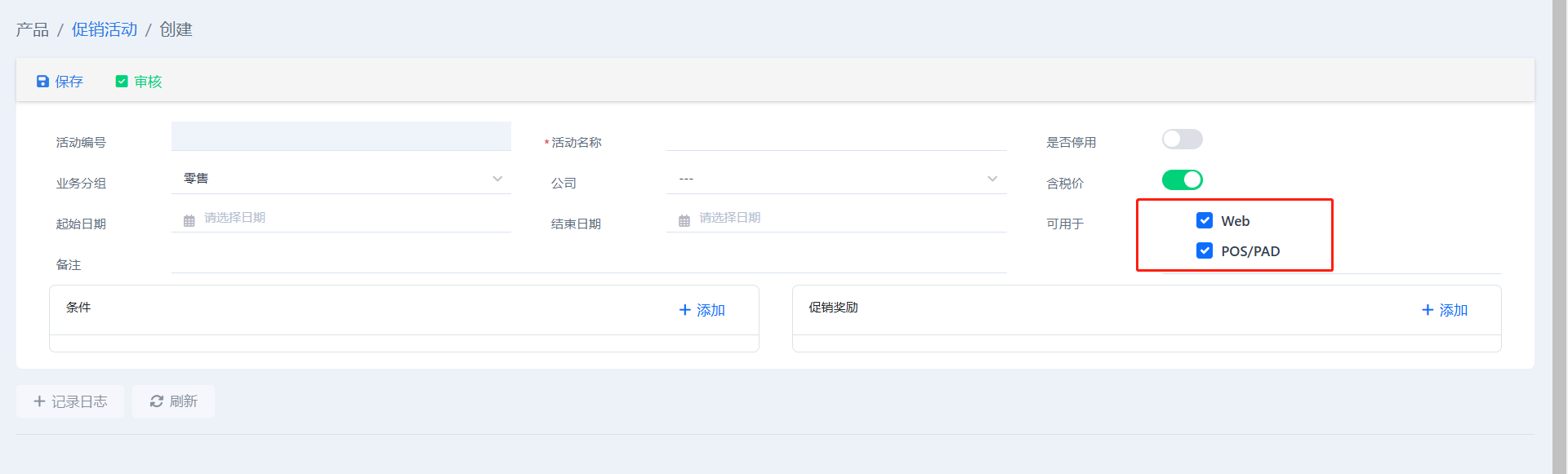Open the 起始日期 date picker field

(x=341, y=218)
